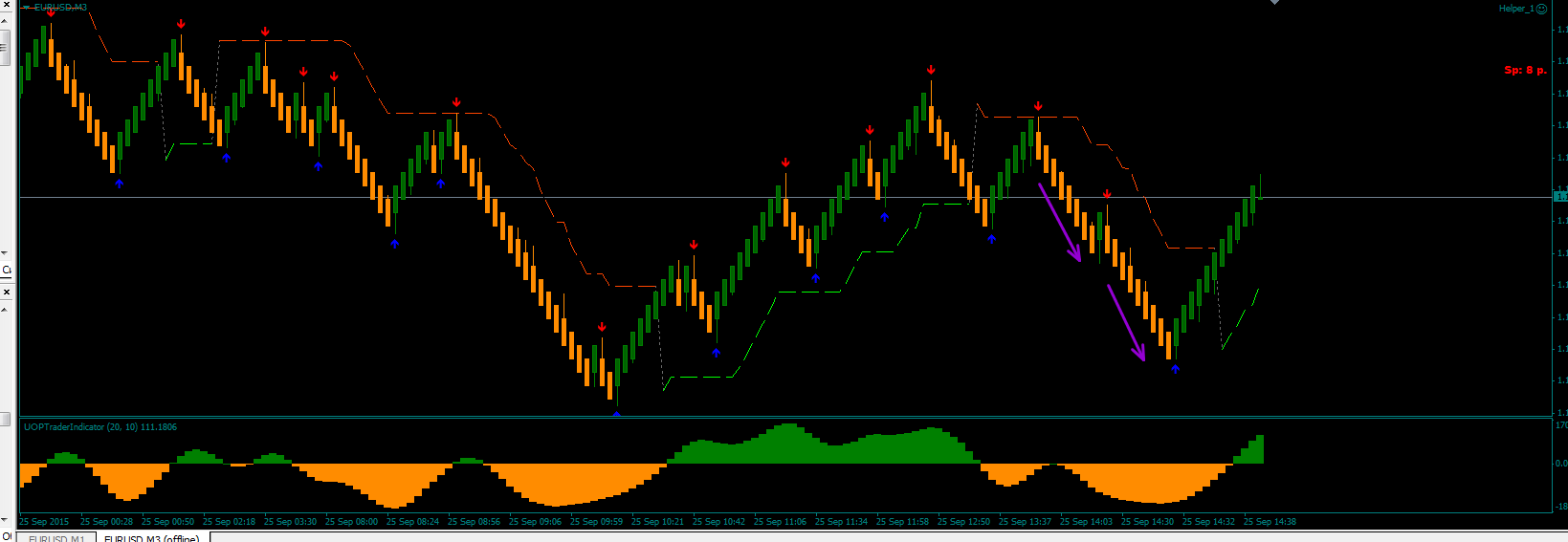Click the lower panel scroll down arrow
Viewport: 1568px width, 542px height.
pyautogui.click(x=5, y=520)
